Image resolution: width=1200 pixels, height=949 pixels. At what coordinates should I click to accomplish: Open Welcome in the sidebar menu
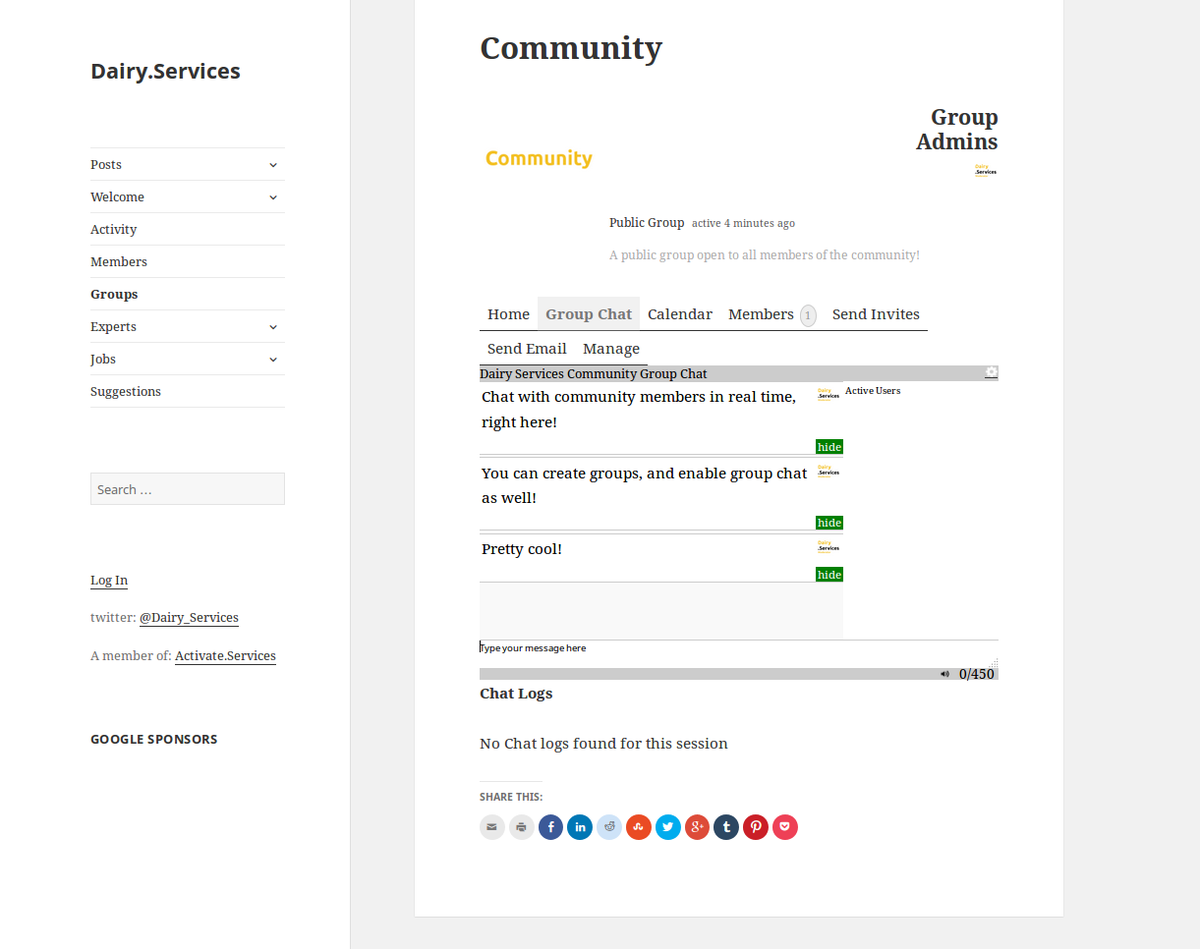pos(117,197)
